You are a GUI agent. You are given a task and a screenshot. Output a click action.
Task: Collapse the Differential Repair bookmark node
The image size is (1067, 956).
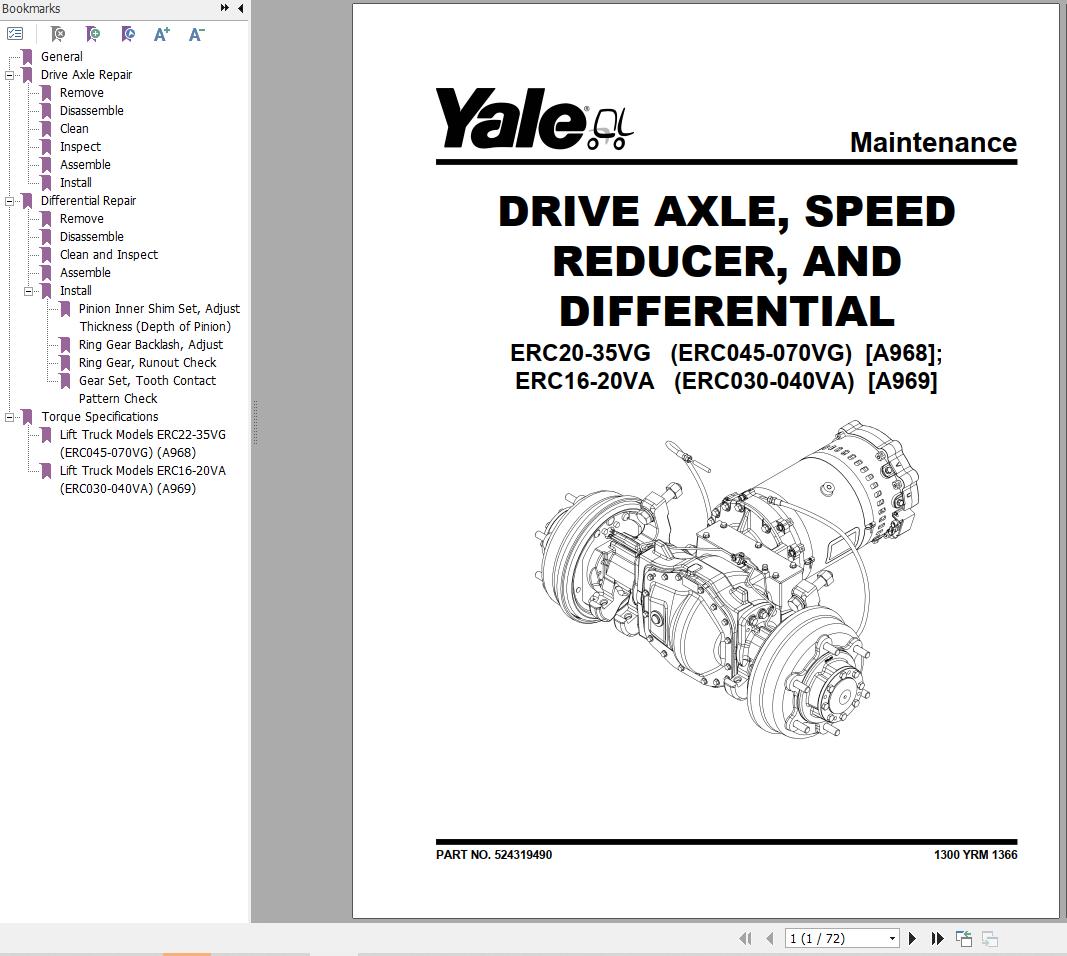[10, 201]
